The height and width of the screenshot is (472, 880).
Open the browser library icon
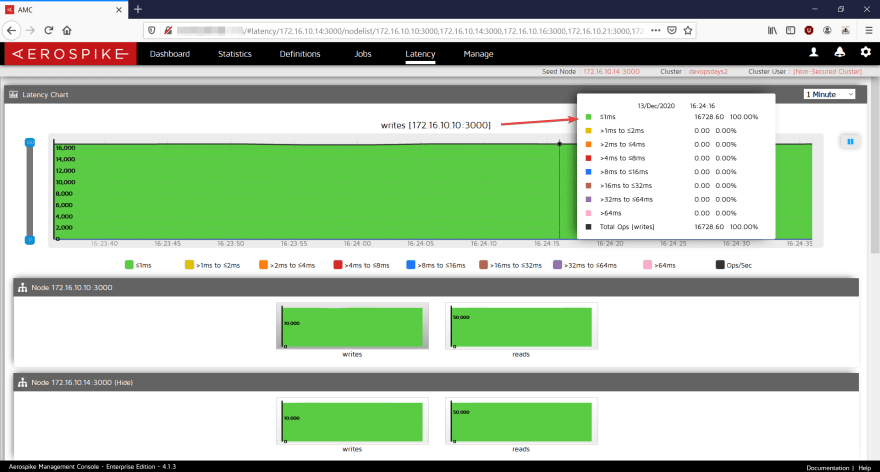tap(772, 30)
